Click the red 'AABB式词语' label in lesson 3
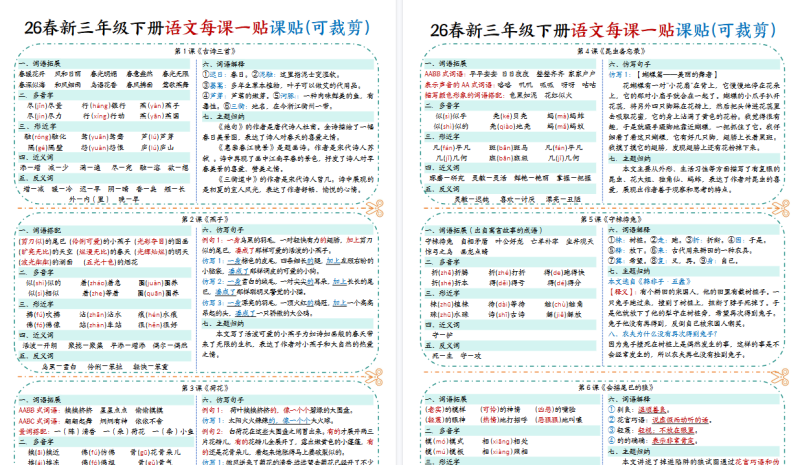This screenshot has width=800, height=465. [x=40, y=410]
